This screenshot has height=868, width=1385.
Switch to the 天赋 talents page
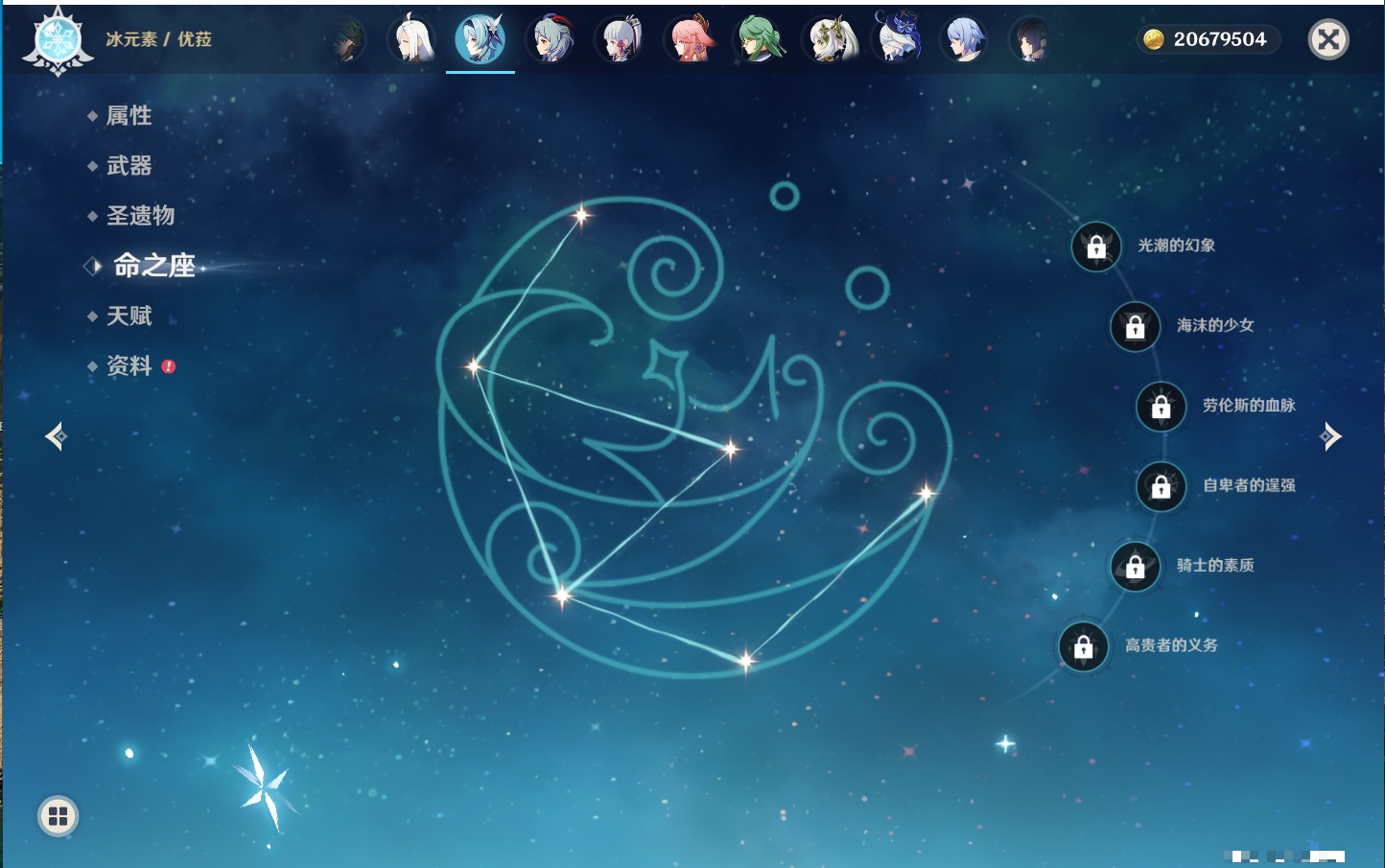tap(129, 316)
